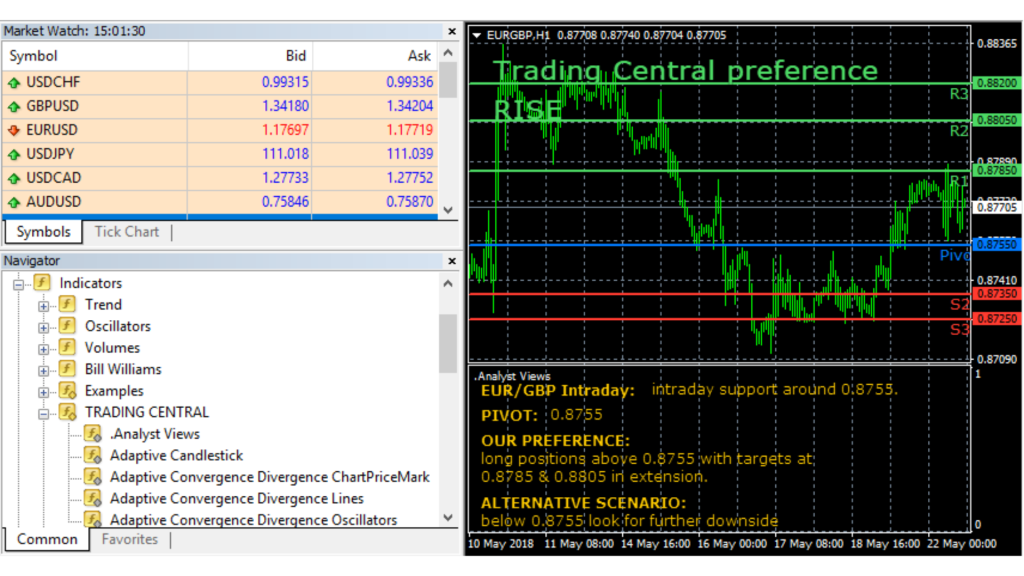The image size is (1024, 576).
Task: Click the USDCAD green arrow icon
Action: 14,178
